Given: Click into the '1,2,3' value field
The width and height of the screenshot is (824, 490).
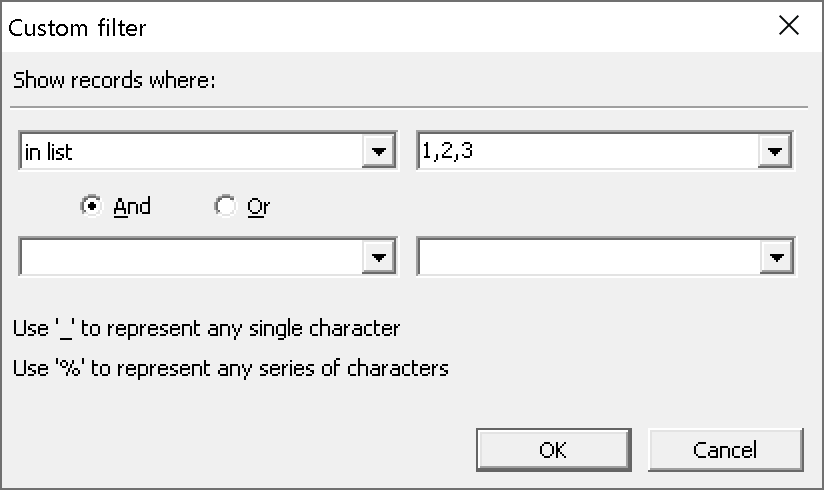Looking at the screenshot, I should [585, 152].
